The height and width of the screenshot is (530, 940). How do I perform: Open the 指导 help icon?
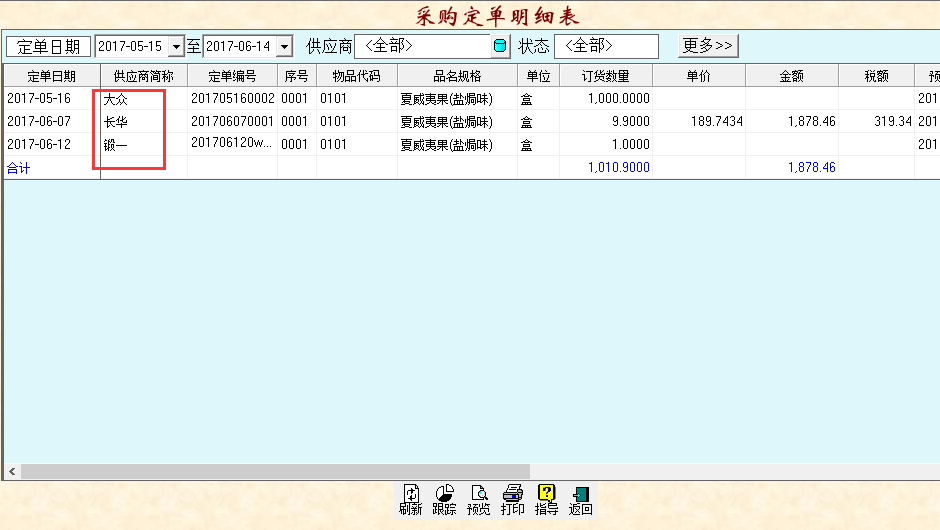click(546, 499)
